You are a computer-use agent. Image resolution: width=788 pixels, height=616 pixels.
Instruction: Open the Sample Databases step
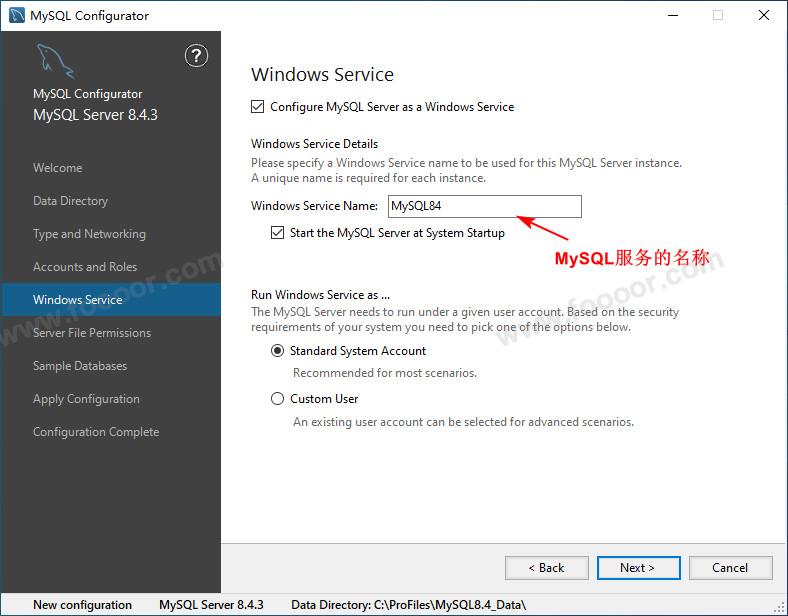pos(80,366)
